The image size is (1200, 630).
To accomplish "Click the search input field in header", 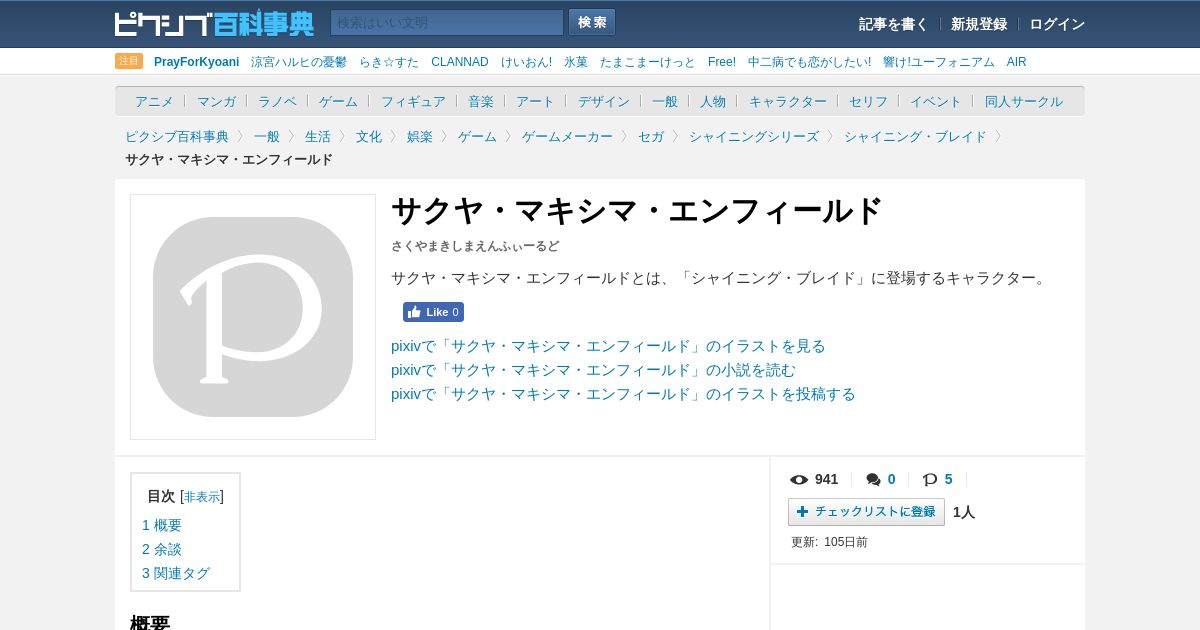I will pyautogui.click(x=447, y=23).
